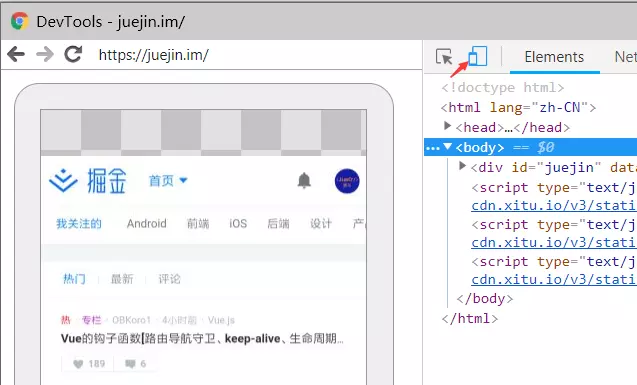Reload the page with refresh icon
The height and width of the screenshot is (385, 637).
[x=73, y=54]
